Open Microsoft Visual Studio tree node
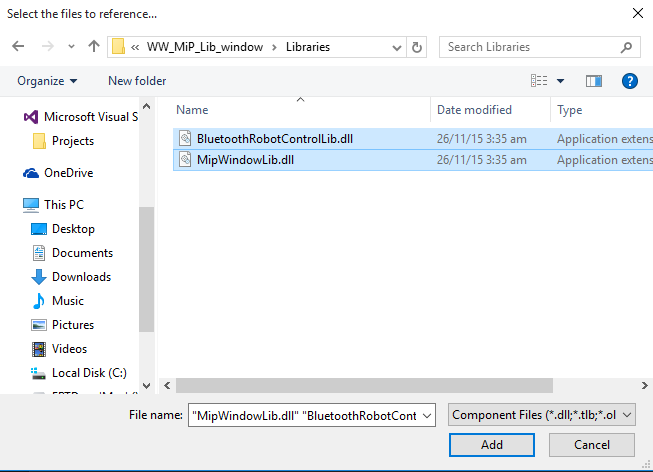The height and width of the screenshot is (472, 653). point(91,117)
